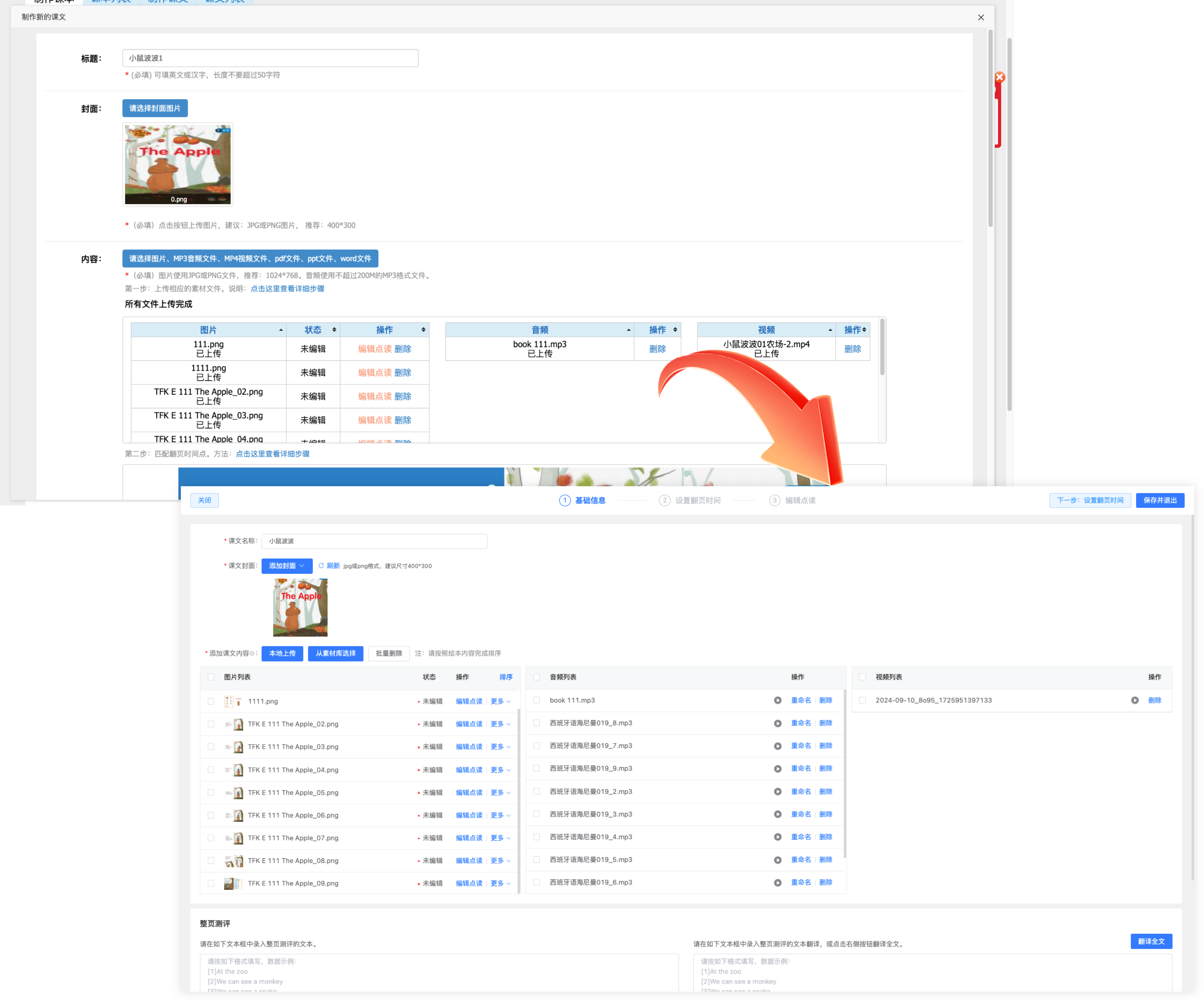Play audio 西班牙语海尼曼019_8.mp3
This screenshot has height=1002, width=1204.
pyautogui.click(x=778, y=723)
